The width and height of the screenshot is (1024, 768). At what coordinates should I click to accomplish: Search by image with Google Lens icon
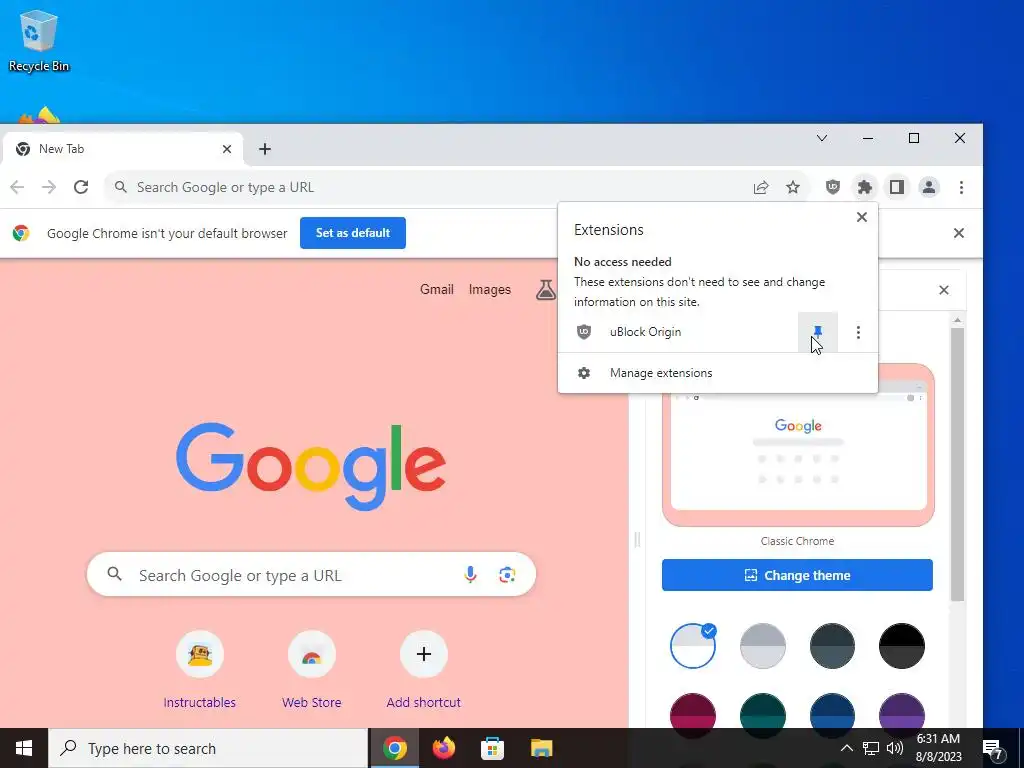(x=507, y=575)
